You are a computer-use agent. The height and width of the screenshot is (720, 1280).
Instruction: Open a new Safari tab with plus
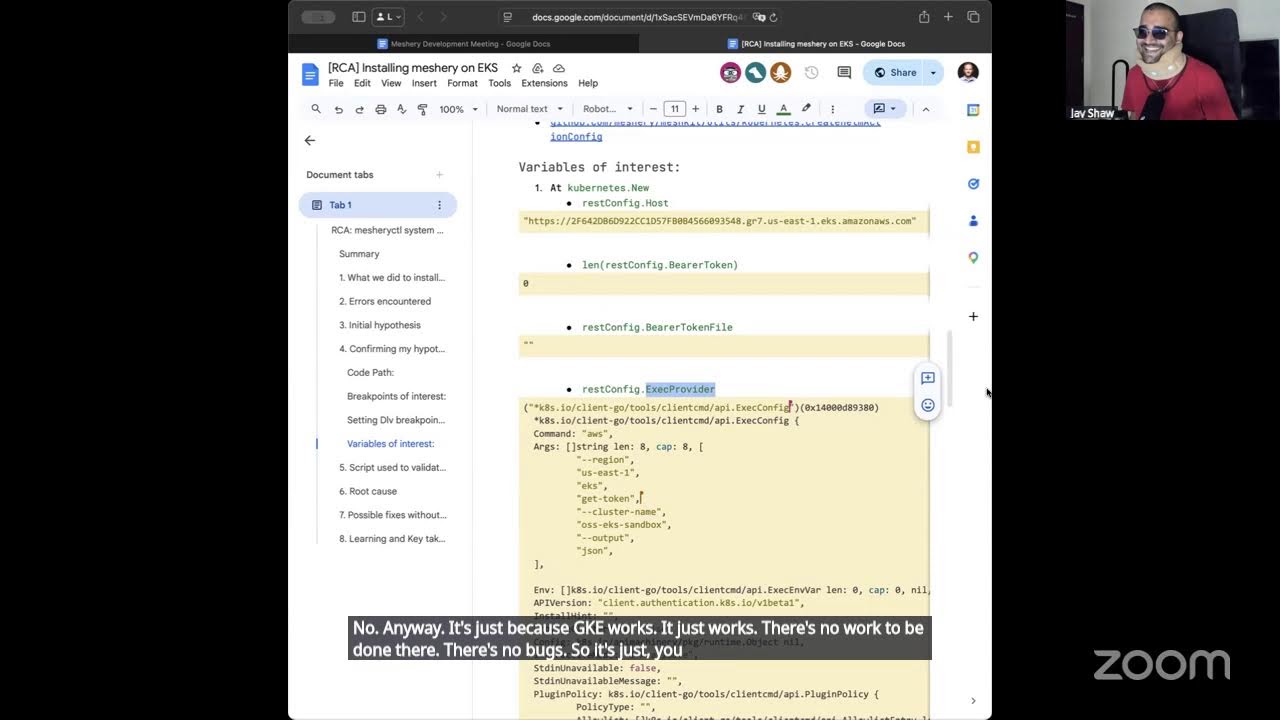point(948,17)
